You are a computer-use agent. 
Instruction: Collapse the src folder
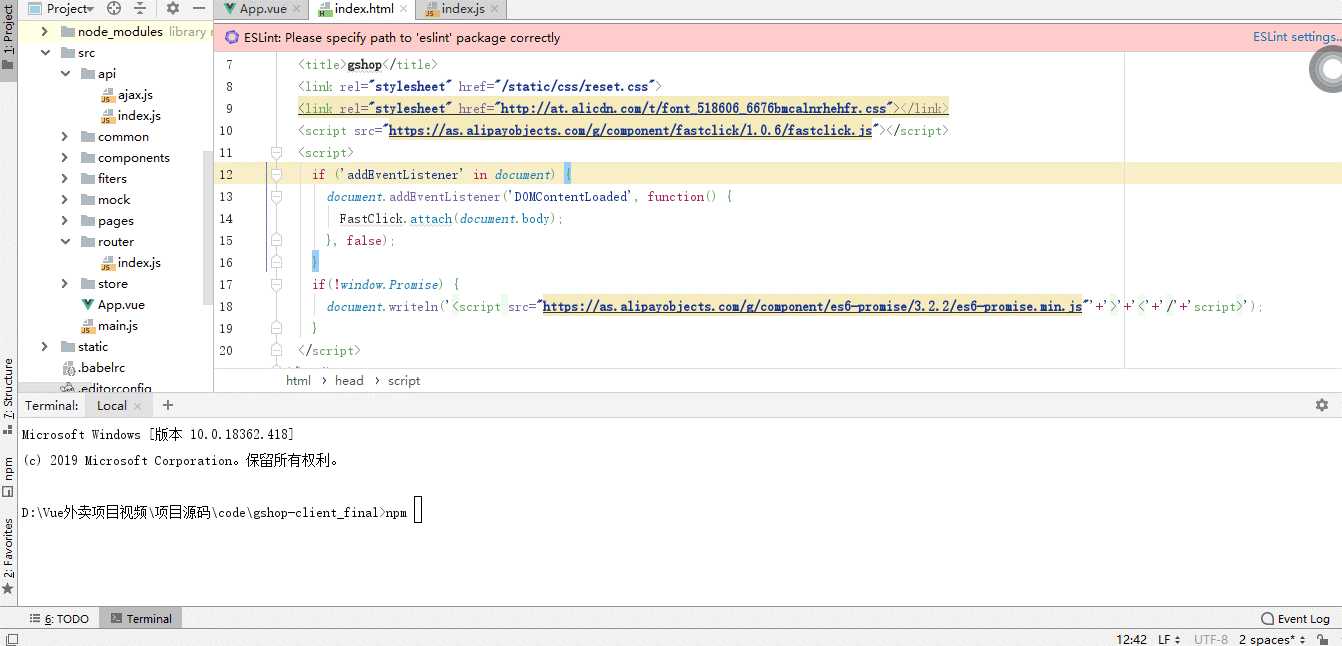pos(45,53)
